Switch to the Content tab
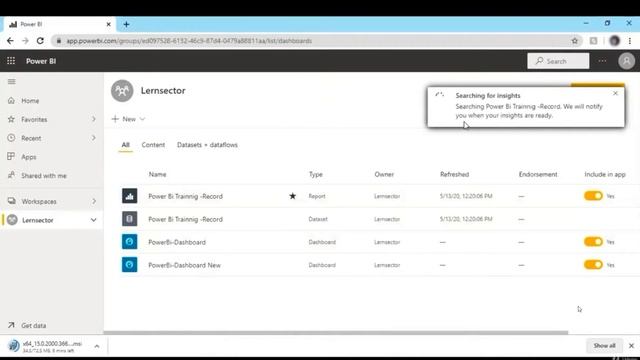 [153, 145]
